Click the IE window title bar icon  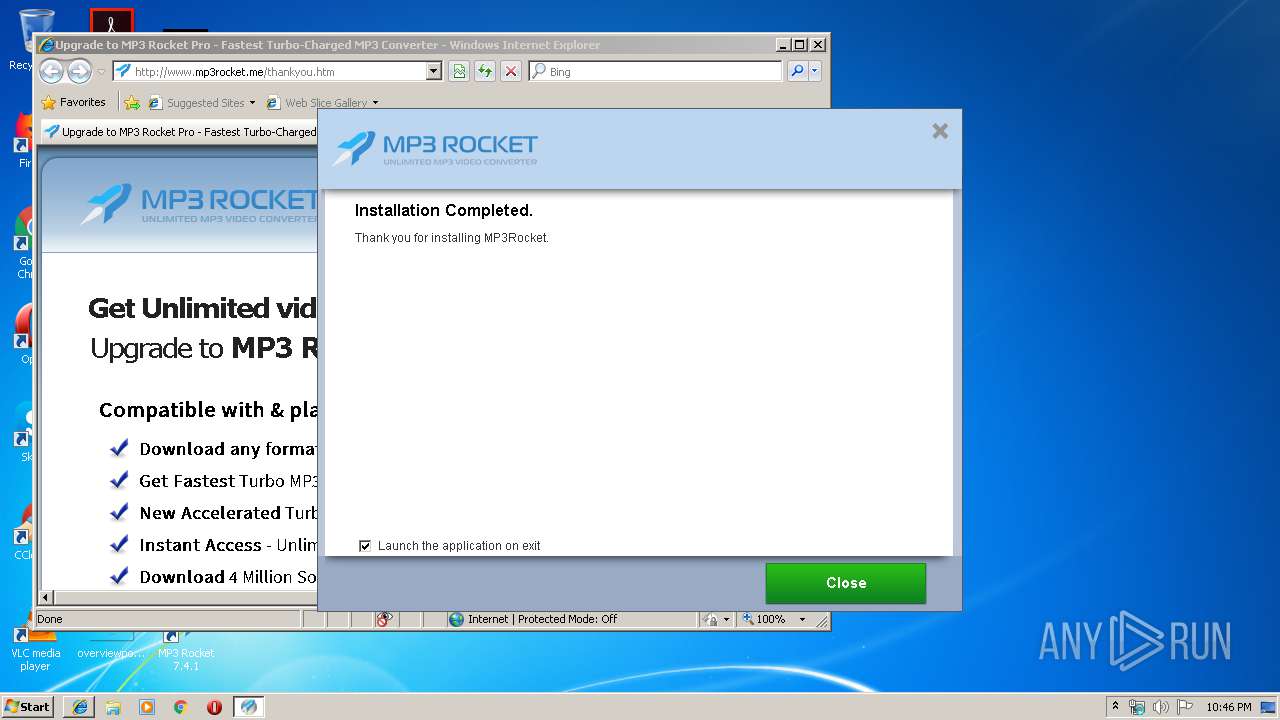click(46, 45)
